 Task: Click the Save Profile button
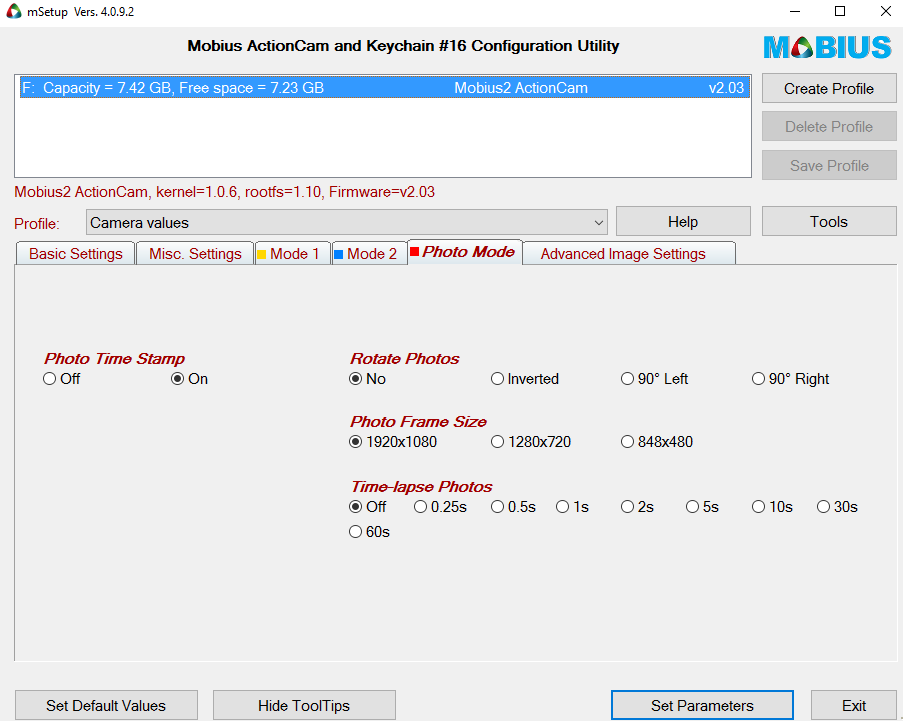coord(829,166)
